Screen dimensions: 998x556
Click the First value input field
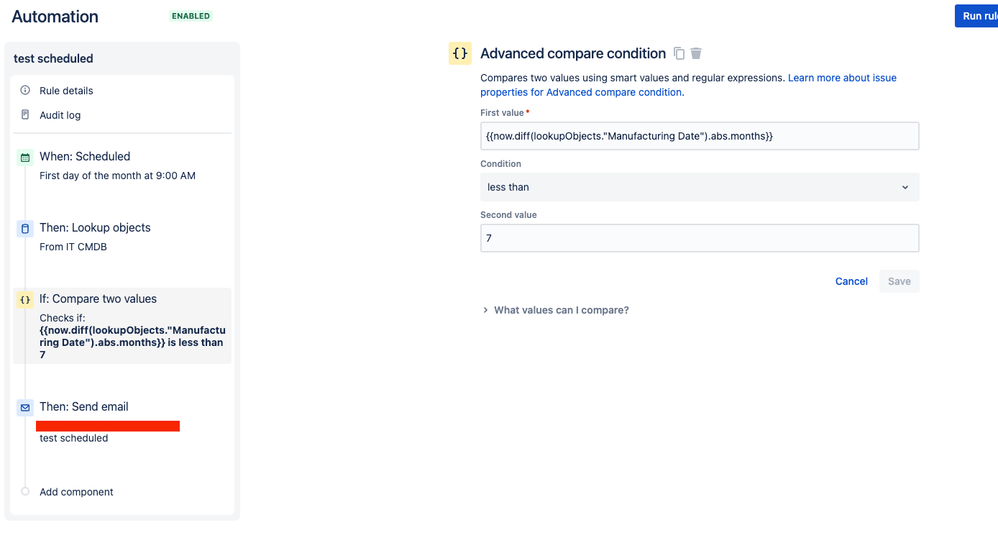[699, 136]
